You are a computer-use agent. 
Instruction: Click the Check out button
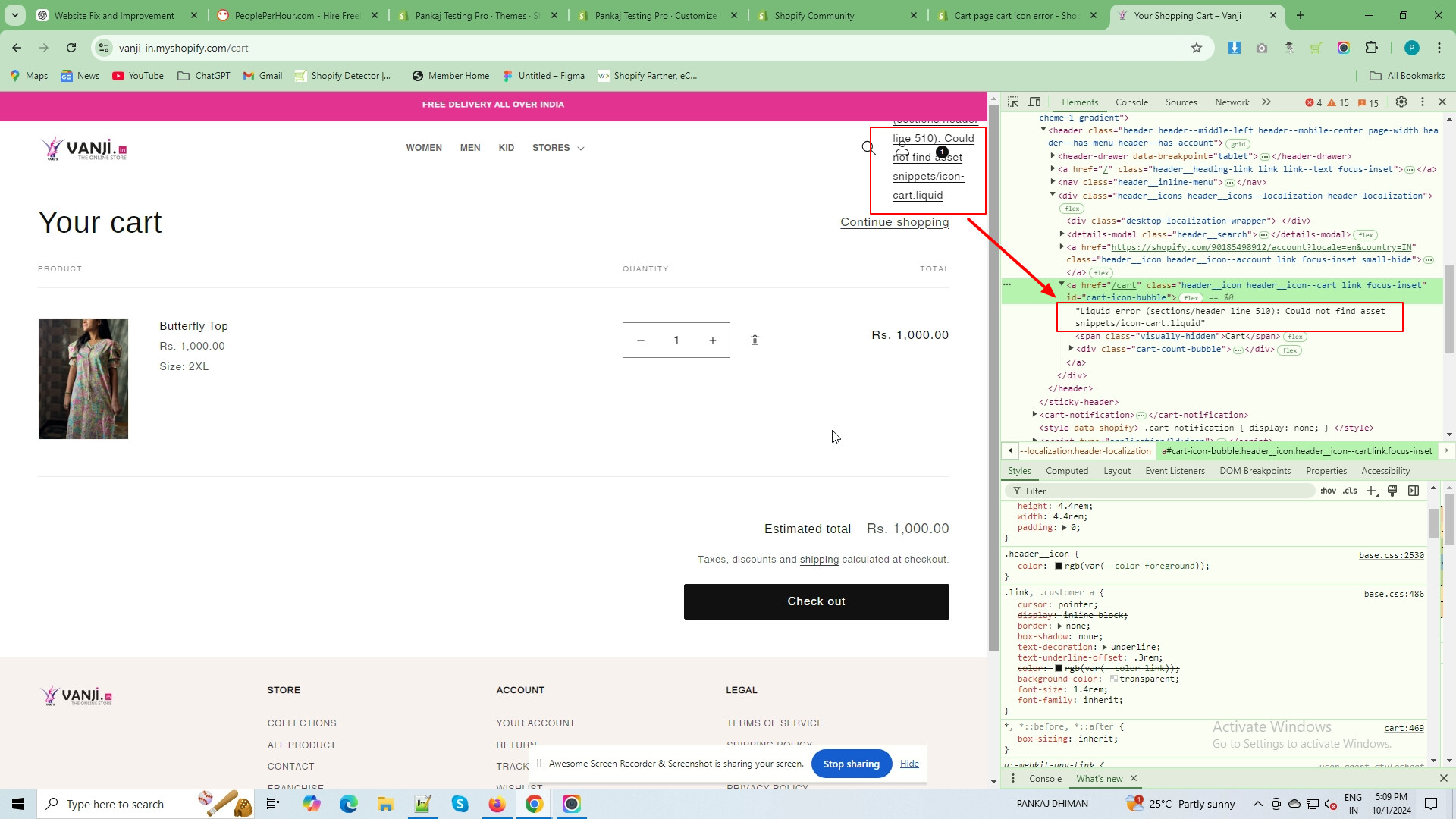tap(816, 601)
